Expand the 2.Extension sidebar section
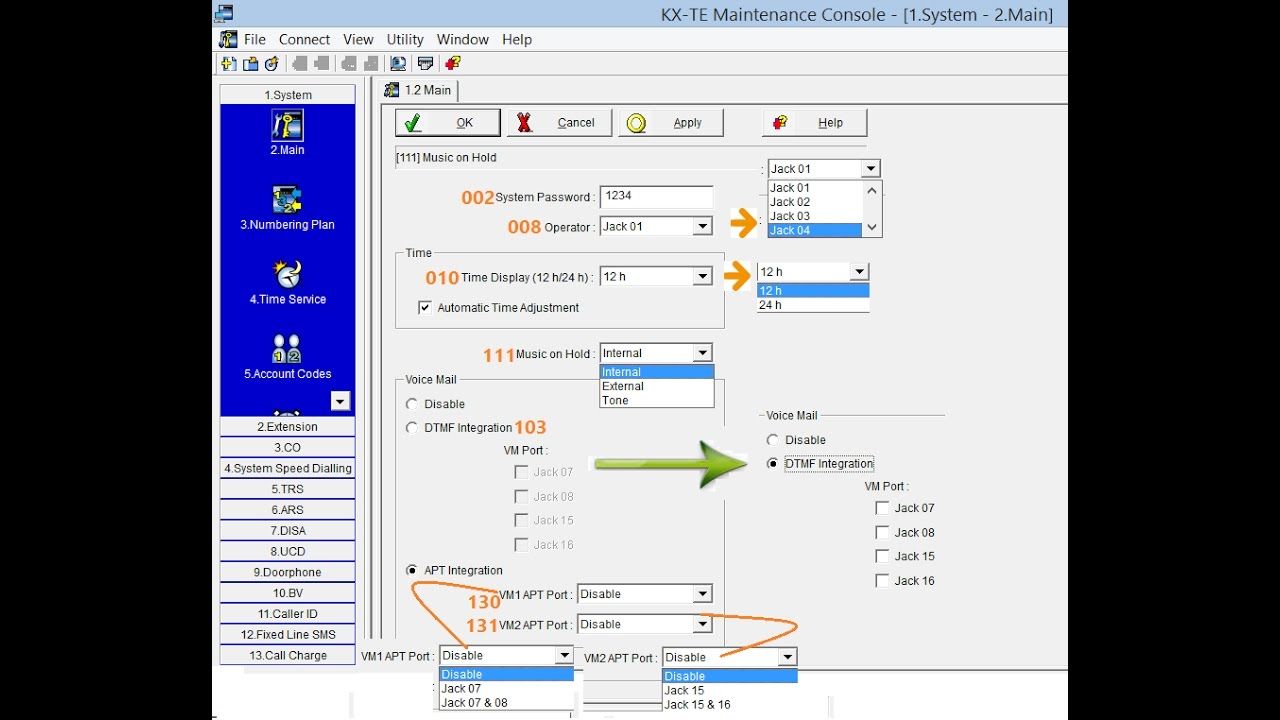The image size is (1280, 720). coord(288,427)
